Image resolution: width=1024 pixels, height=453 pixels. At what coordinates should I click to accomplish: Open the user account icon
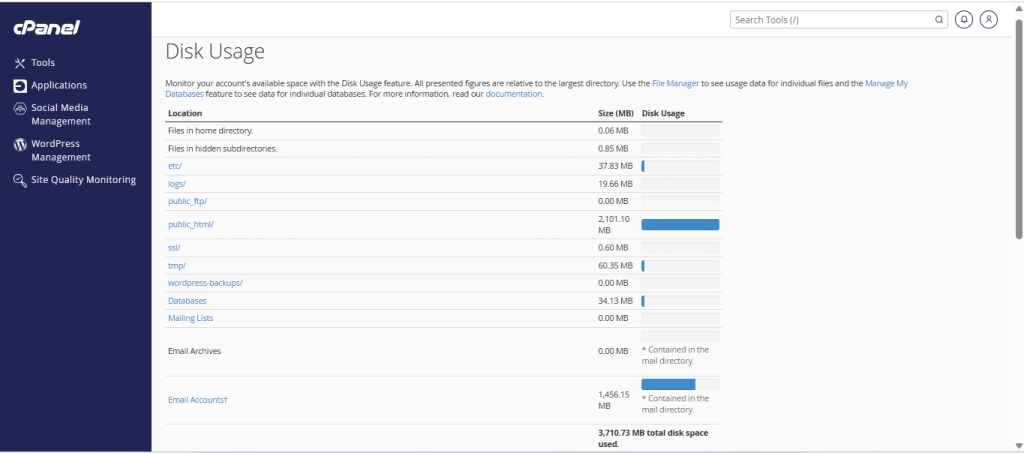point(989,19)
